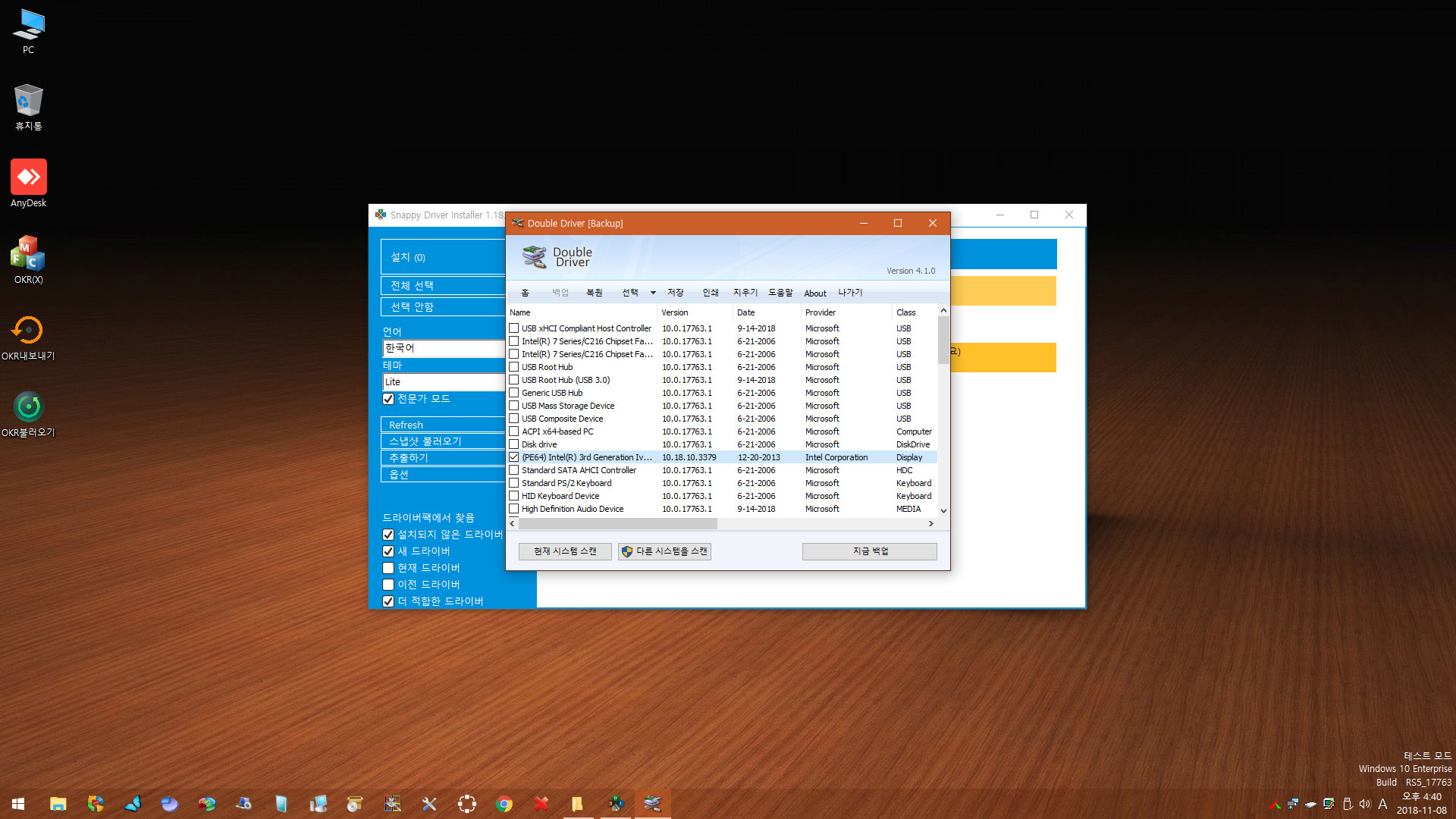The width and height of the screenshot is (1456, 819).
Task: Sort the list by the Provider column header
Action: [x=846, y=312]
